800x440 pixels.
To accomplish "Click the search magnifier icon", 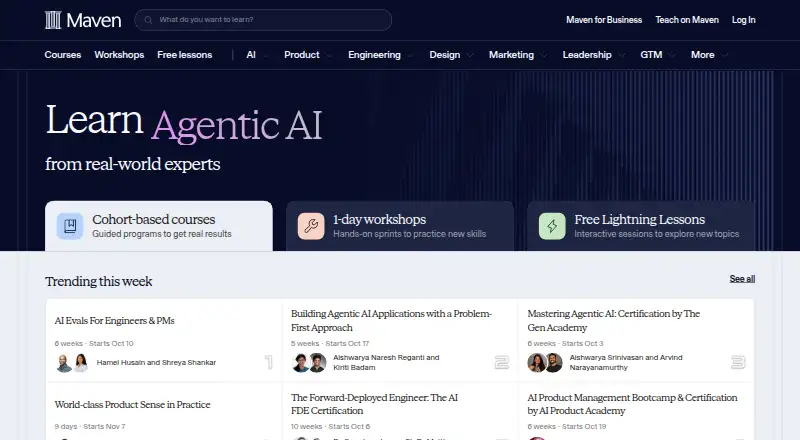I will pos(148,20).
